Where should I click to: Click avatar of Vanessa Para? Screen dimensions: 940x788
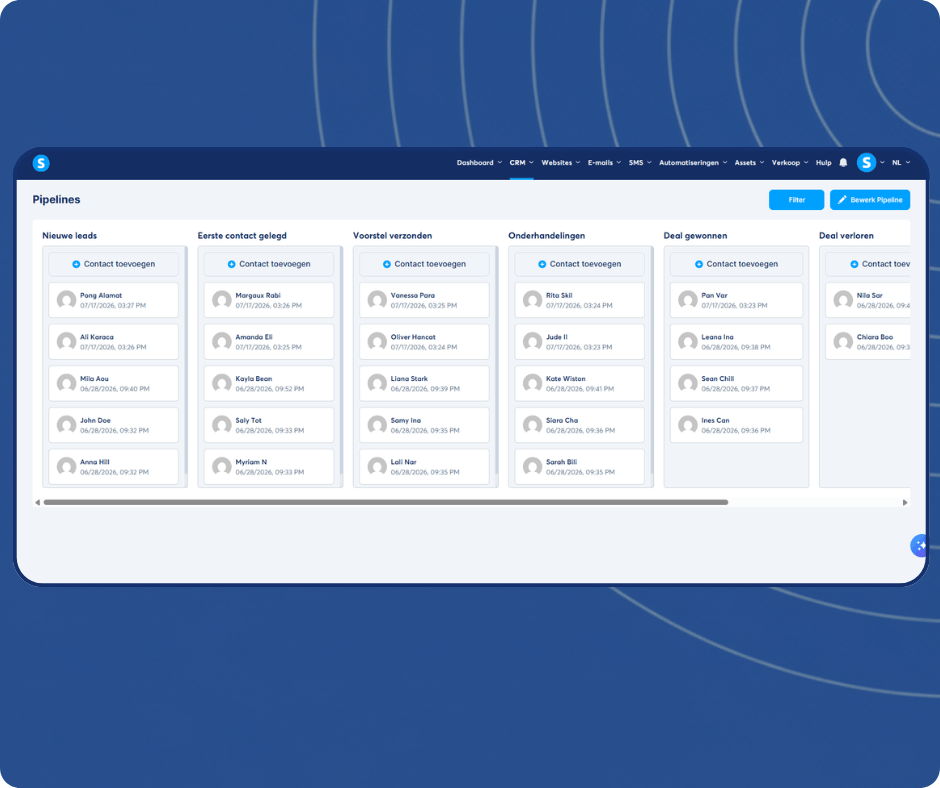click(x=377, y=300)
